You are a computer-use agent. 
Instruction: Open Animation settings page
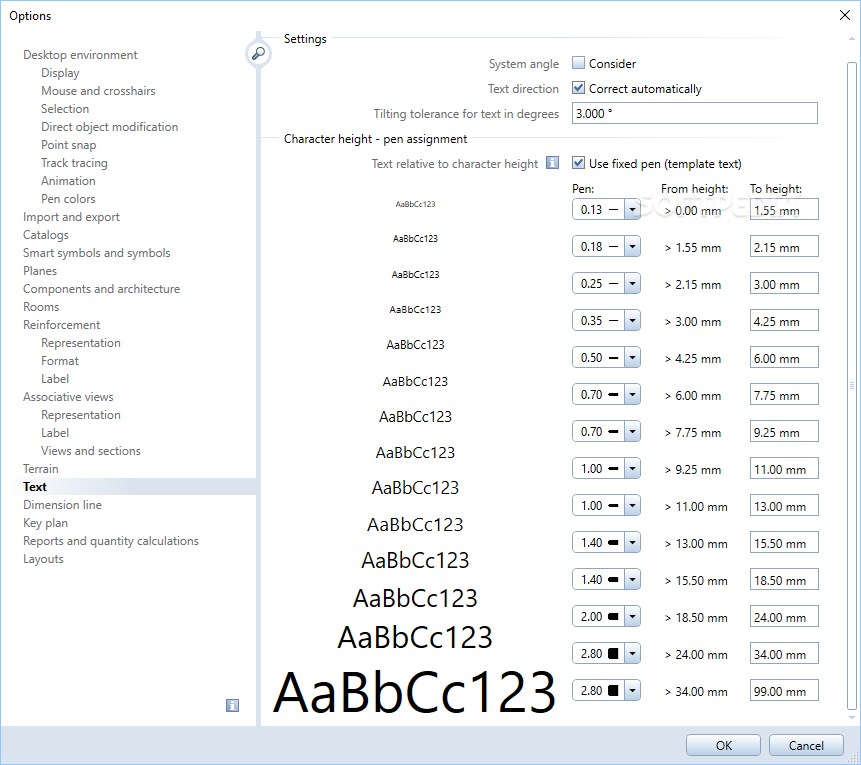68,180
